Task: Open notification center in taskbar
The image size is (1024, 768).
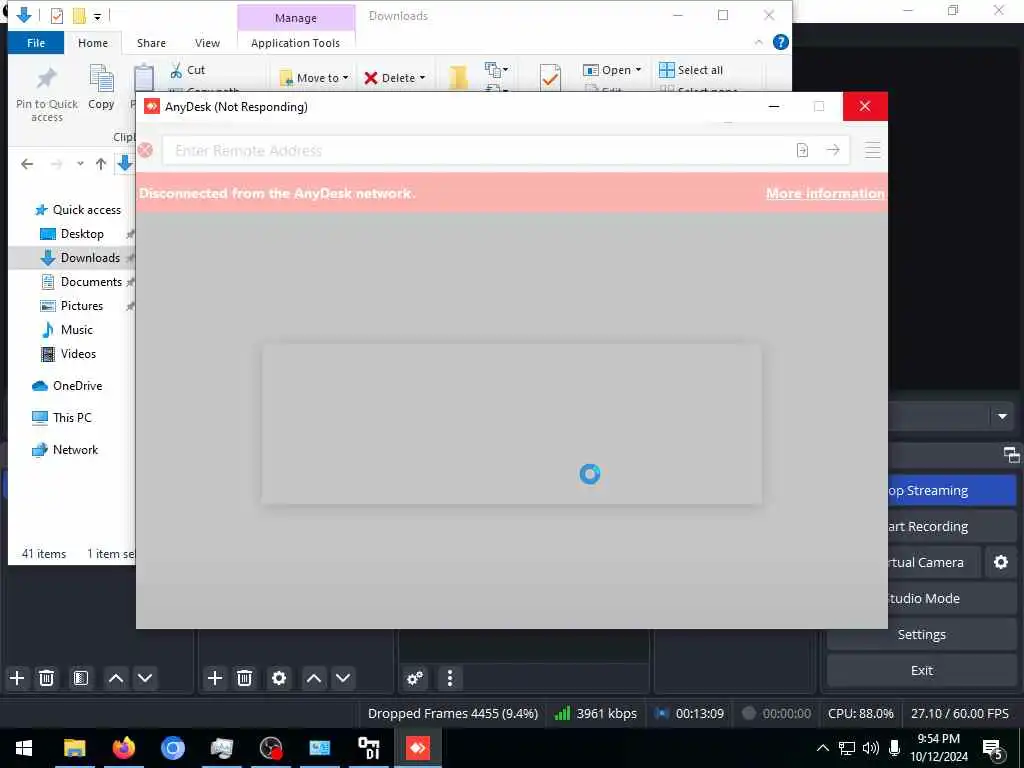Action: 992,748
